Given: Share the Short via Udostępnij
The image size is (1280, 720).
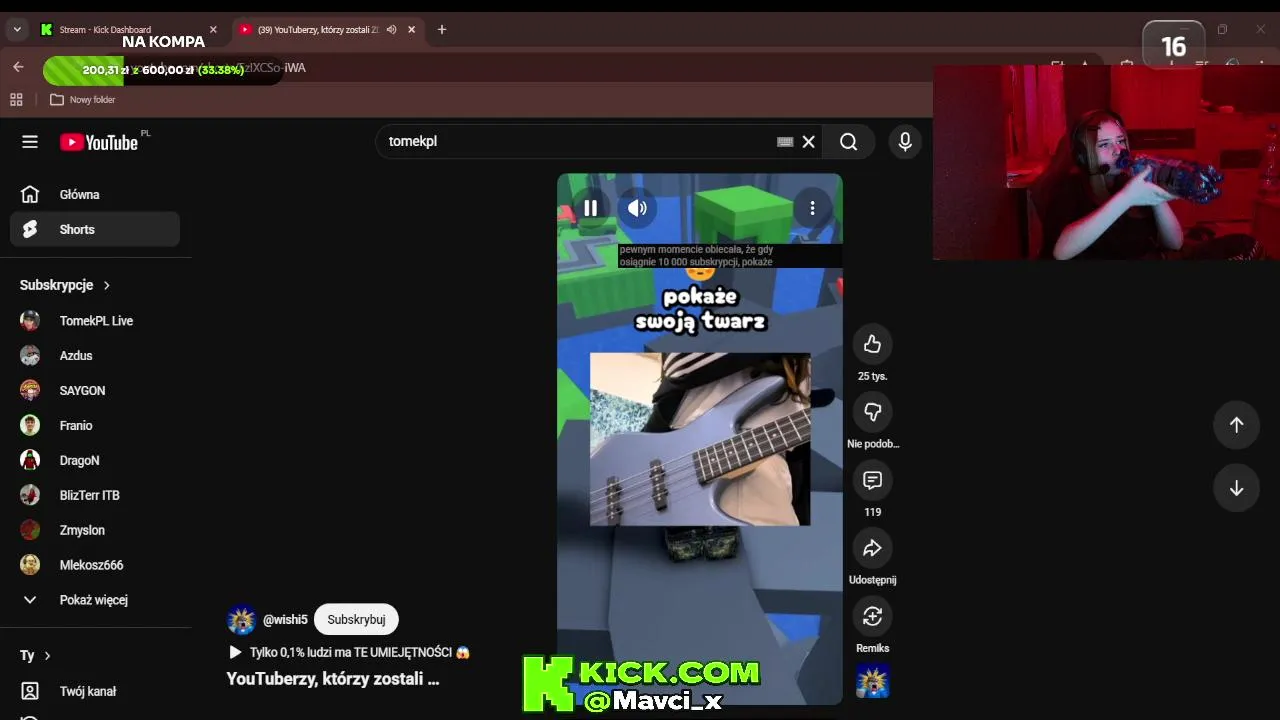Looking at the screenshot, I should pos(872,548).
